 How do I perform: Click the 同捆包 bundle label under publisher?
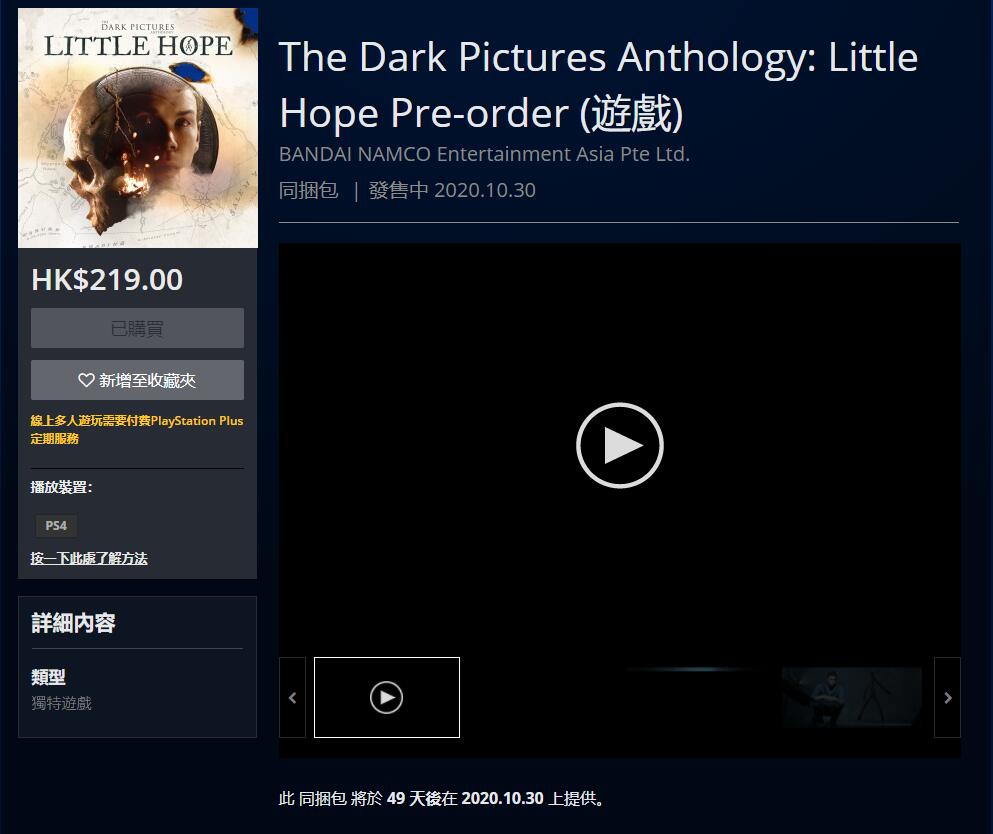coord(309,190)
